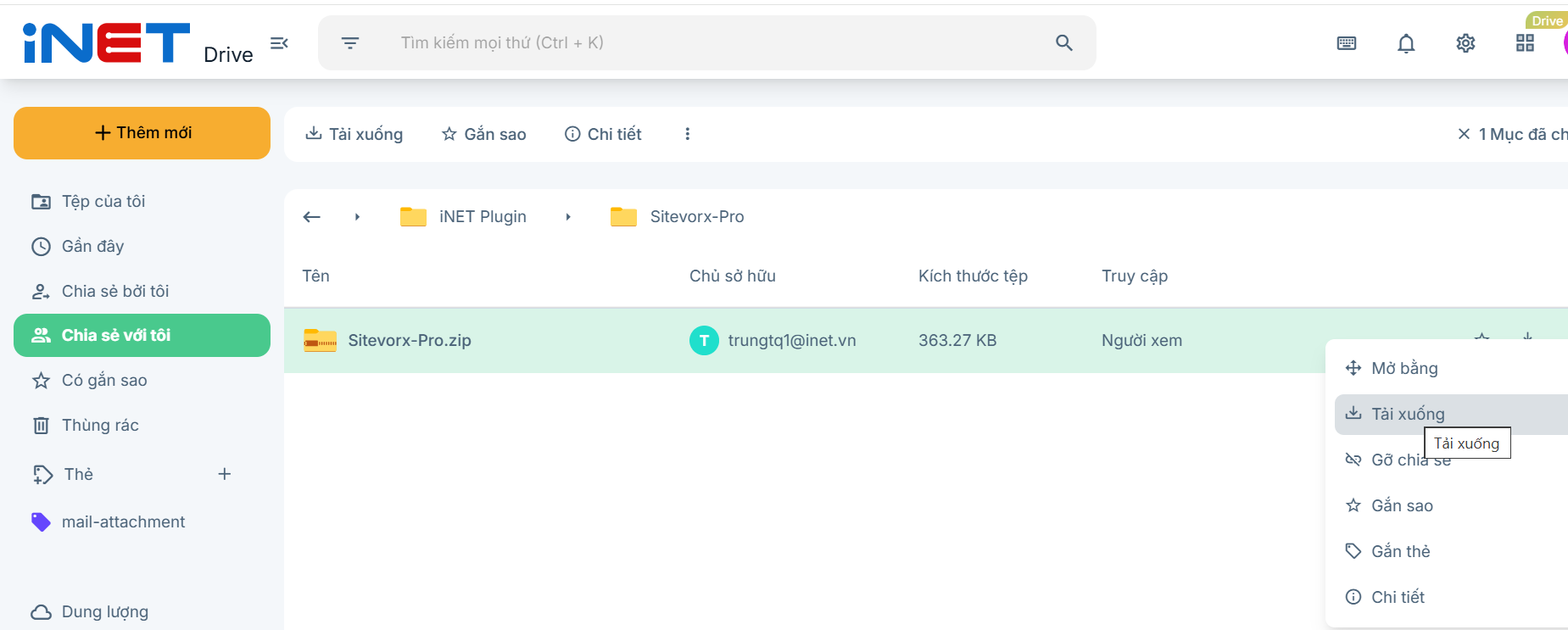Screen dimensions: 1568x630
Task: Open Gần đây in sidebar
Action: pos(78,246)
